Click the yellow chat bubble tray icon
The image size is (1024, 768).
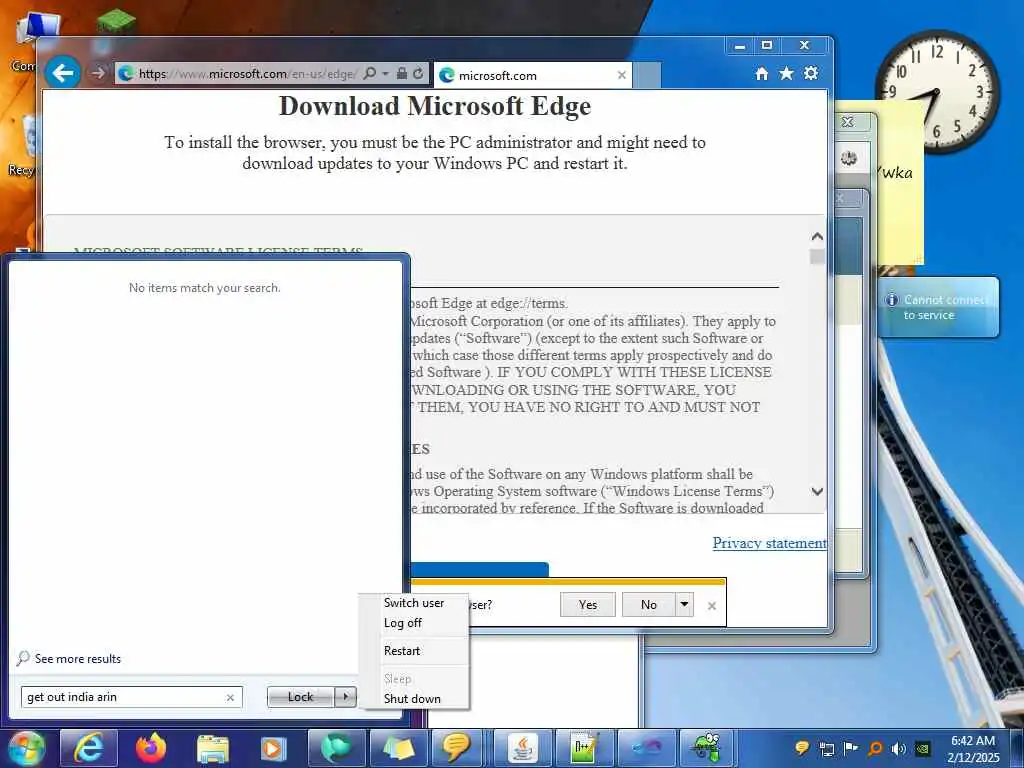pyautogui.click(x=803, y=749)
